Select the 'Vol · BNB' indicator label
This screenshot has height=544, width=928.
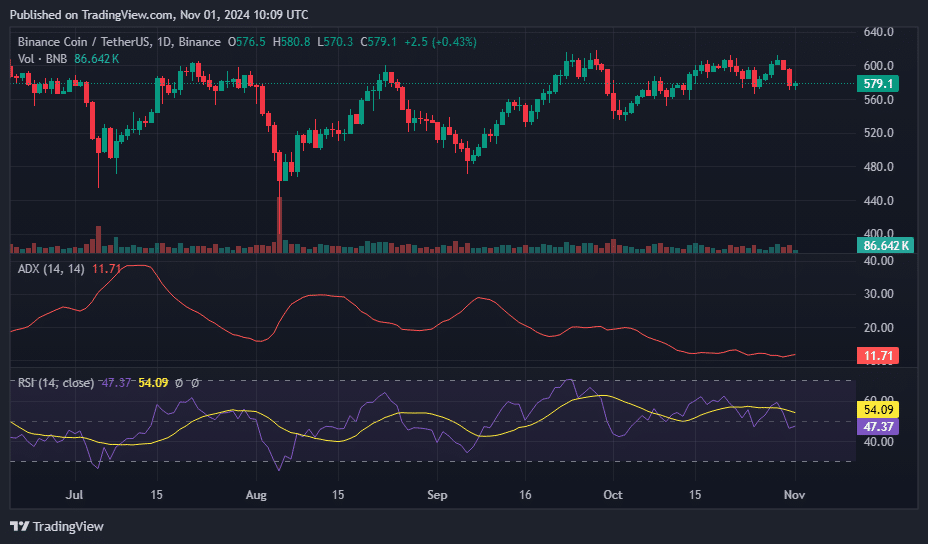pos(42,59)
